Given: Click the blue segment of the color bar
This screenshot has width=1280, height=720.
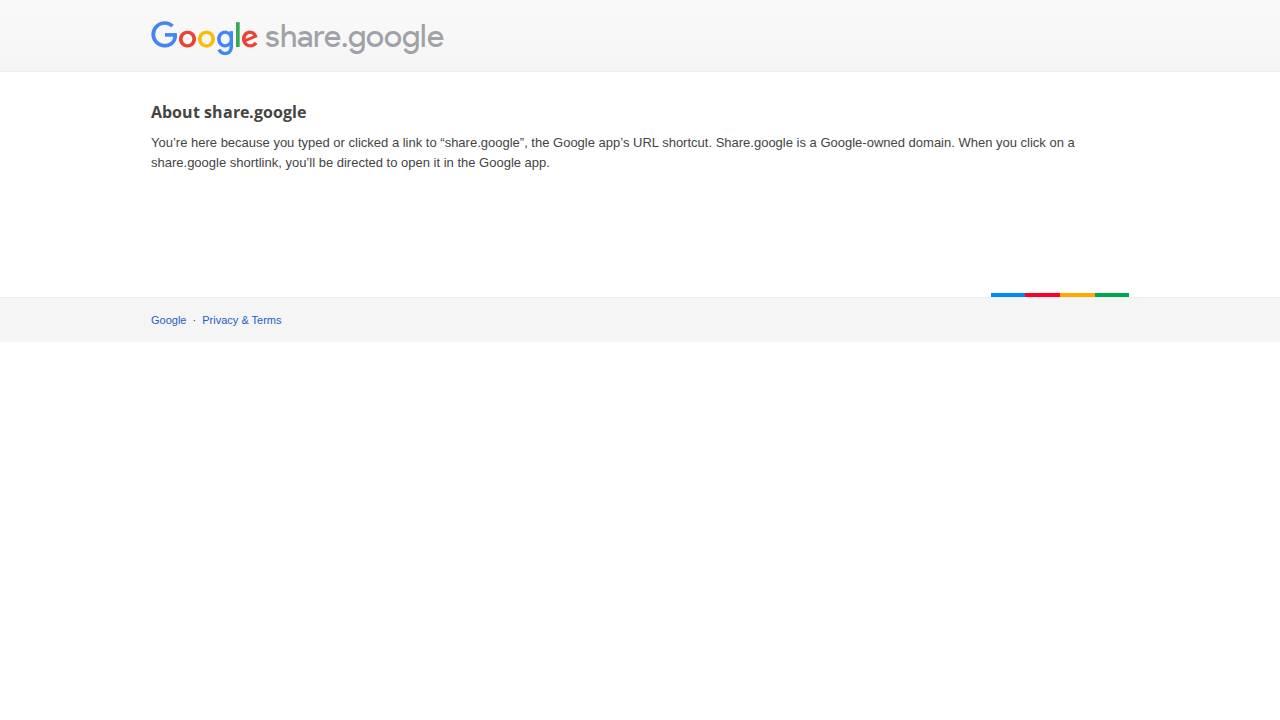Looking at the screenshot, I should tap(1008, 295).
